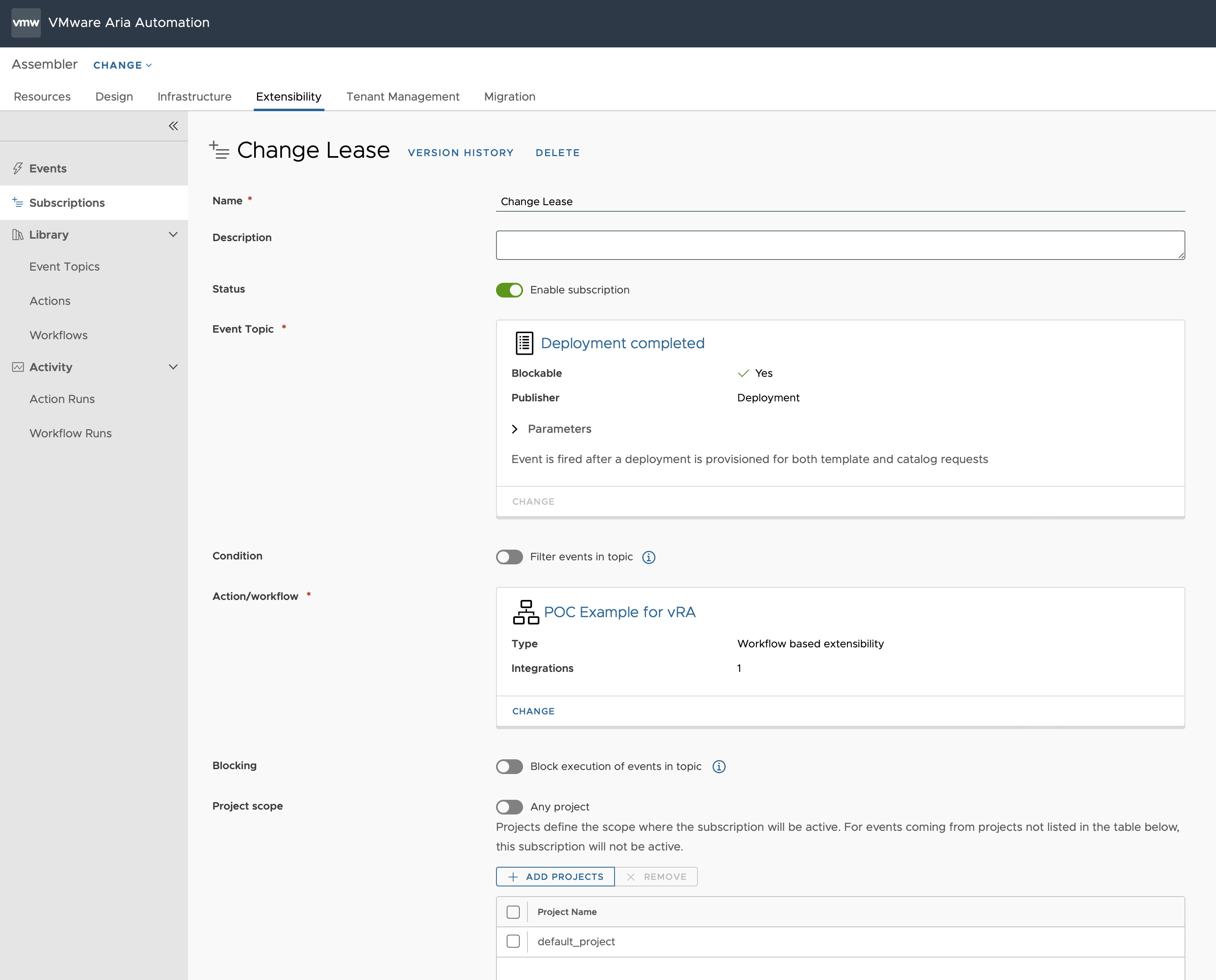
Task: Click the Name input field
Action: (x=840, y=201)
